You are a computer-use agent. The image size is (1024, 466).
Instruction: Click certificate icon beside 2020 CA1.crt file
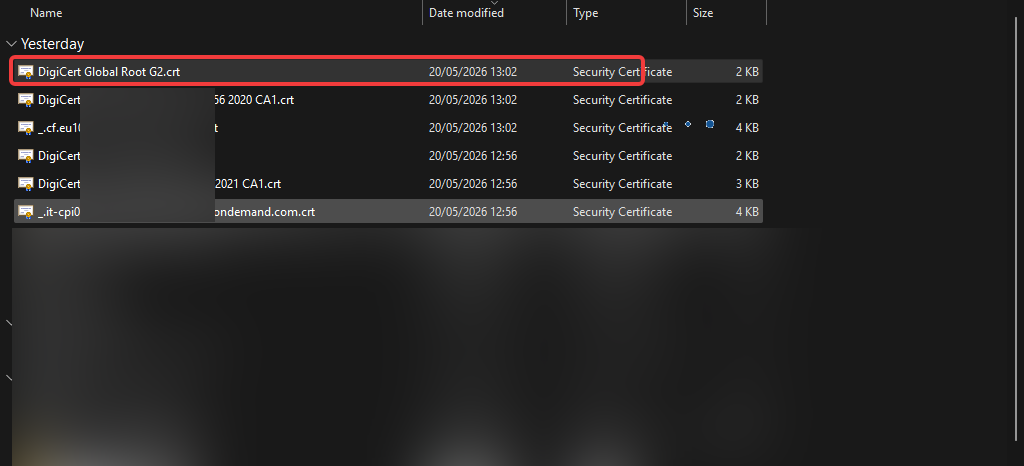tap(25, 100)
